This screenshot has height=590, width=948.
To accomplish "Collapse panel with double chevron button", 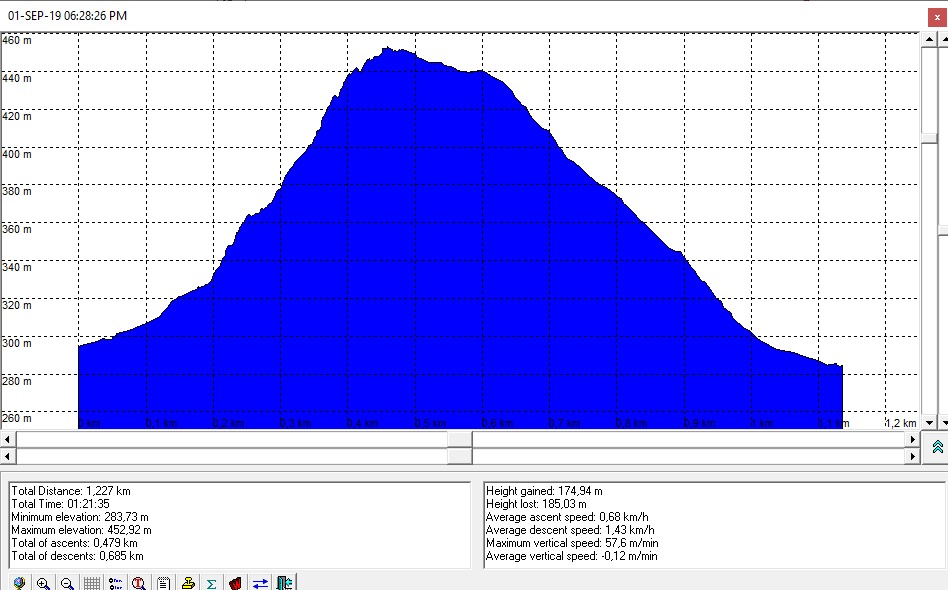I will coord(937,447).
